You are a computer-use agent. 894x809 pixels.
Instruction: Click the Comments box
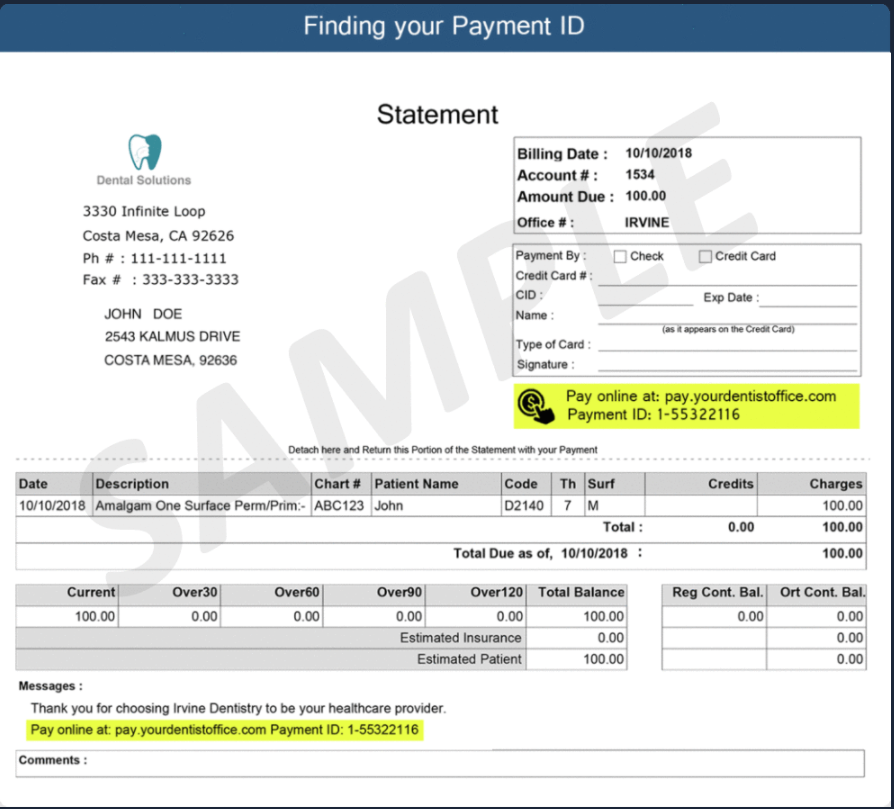click(x=440, y=763)
